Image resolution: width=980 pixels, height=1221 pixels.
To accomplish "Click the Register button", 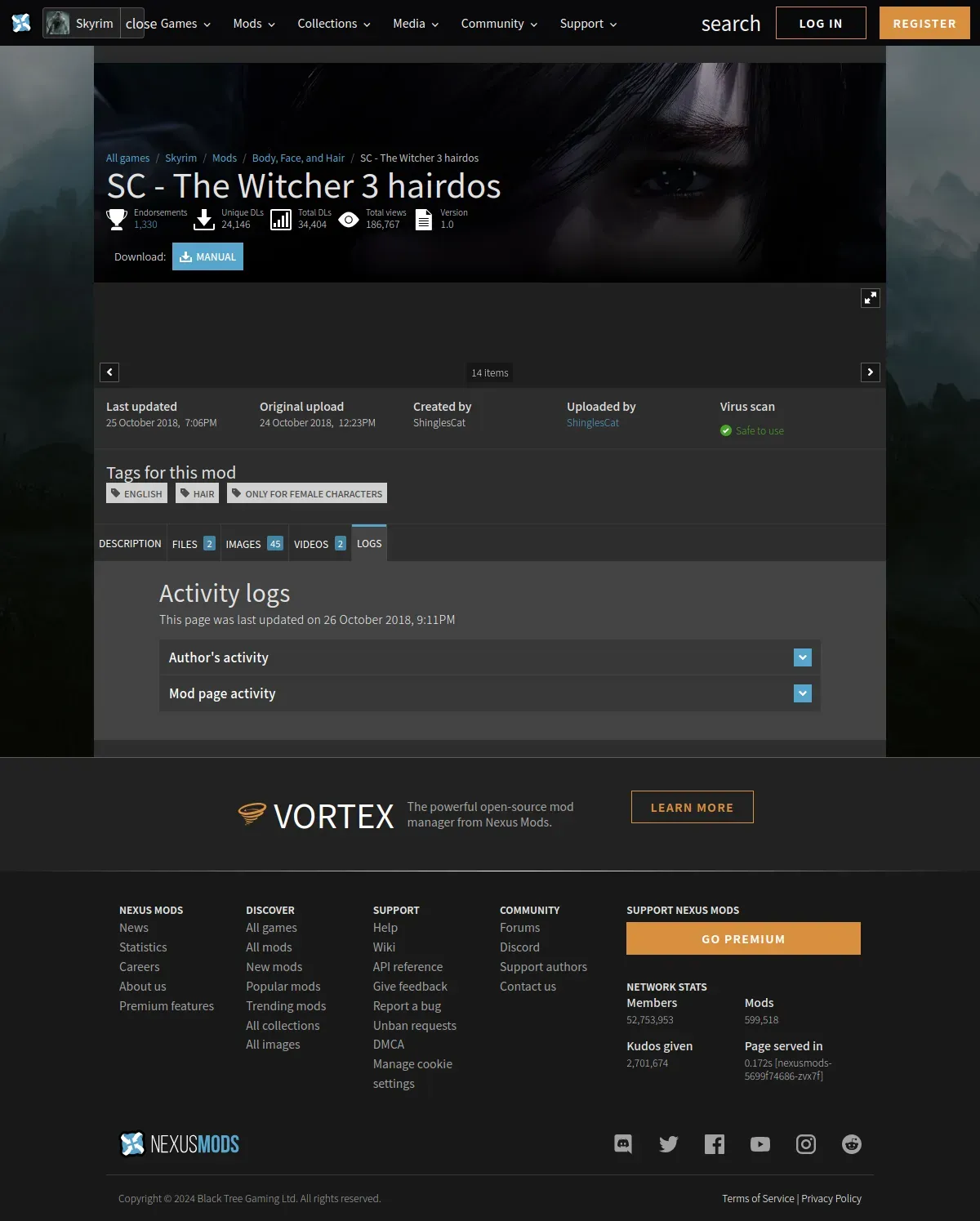I will tap(924, 23).
